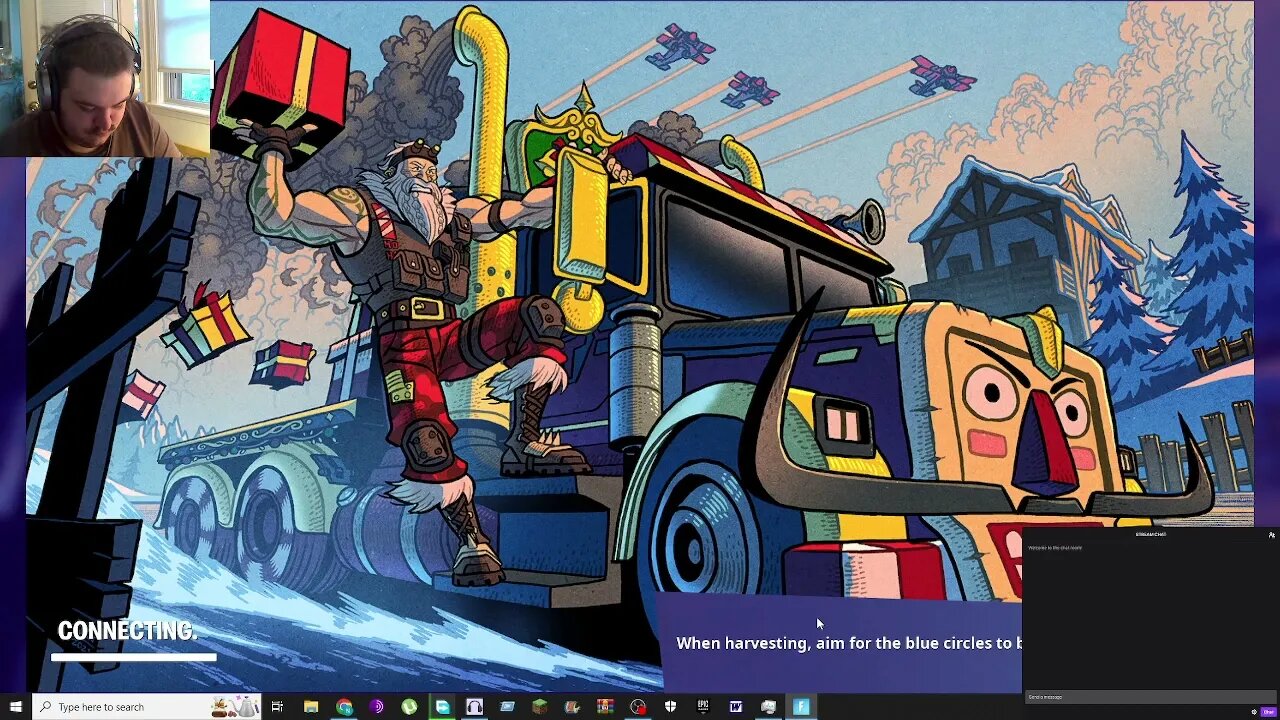The height and width of the screenshot is (720, 1280).
Task: Open File Explorer from the taskbar
Action: 311,707
